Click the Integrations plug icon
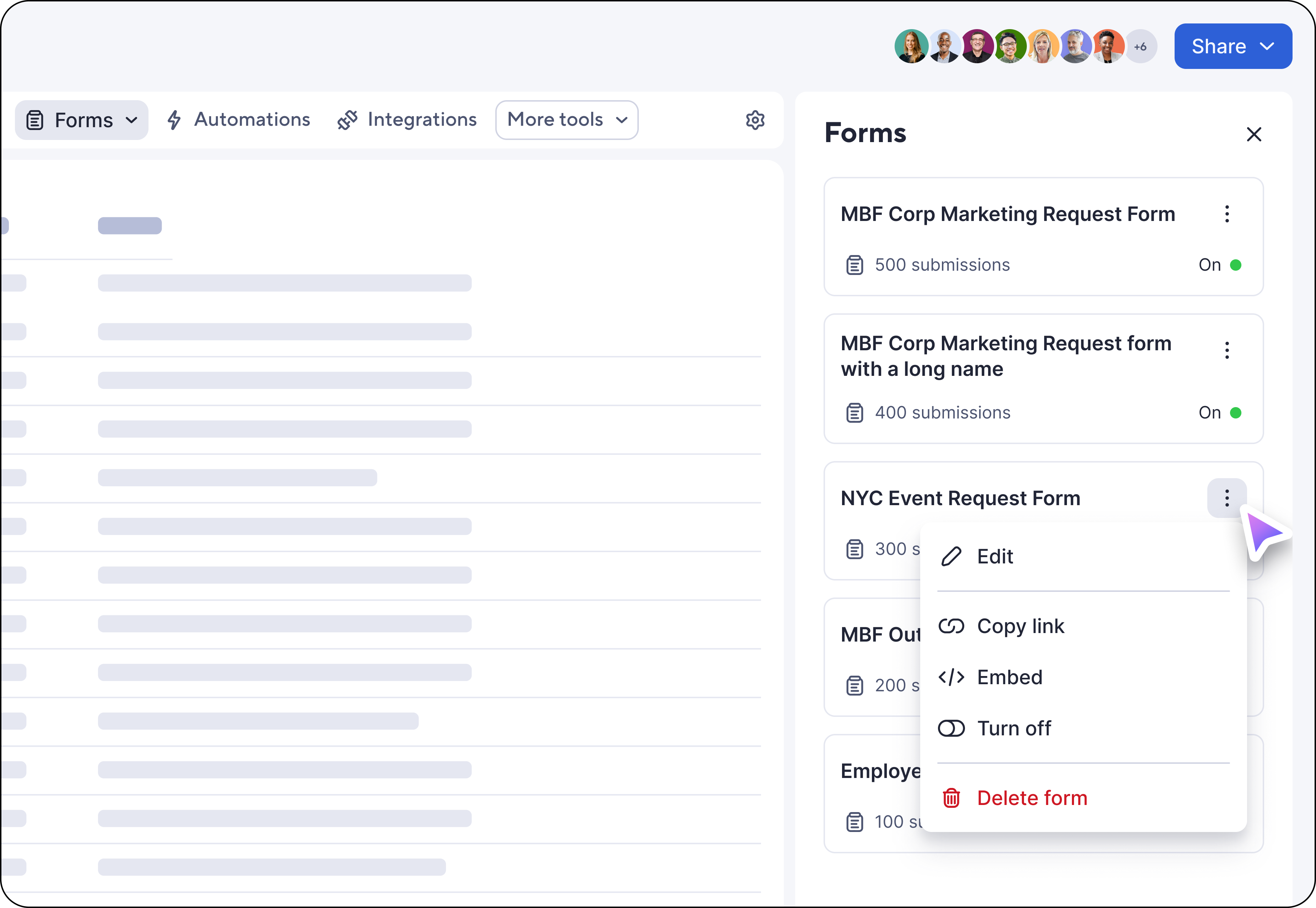 coord(347,119)
